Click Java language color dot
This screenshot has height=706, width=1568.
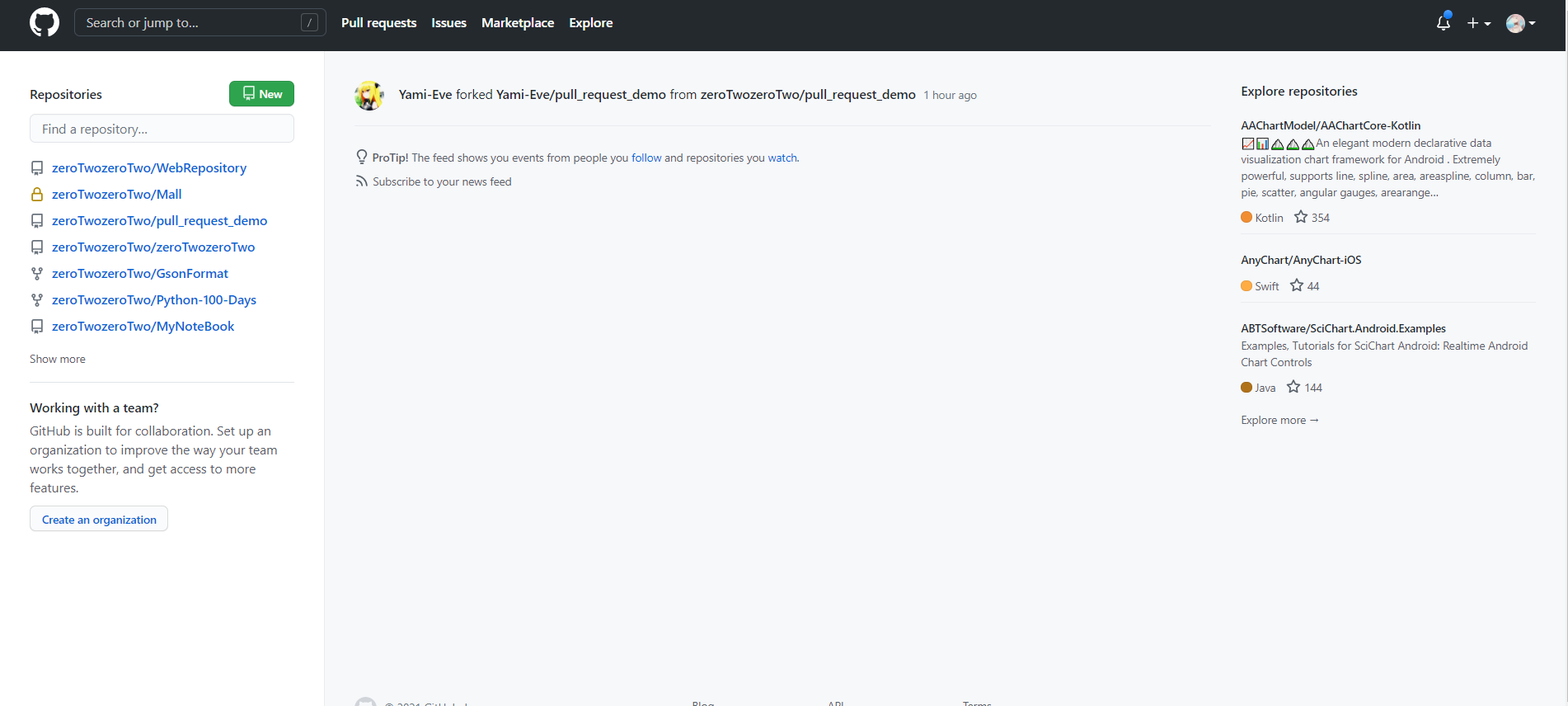1246,387
